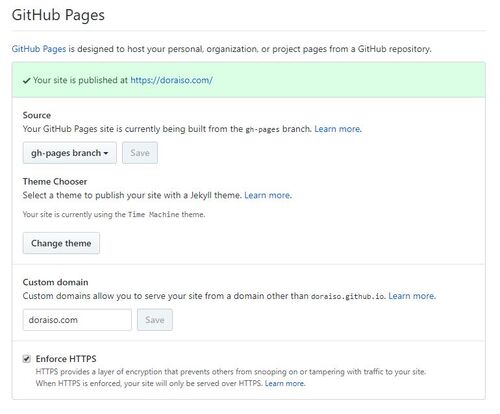Screen dimensions: 500x414
Task: Open the gh-pages branch dropdown
Action: [x=70, y=153]
